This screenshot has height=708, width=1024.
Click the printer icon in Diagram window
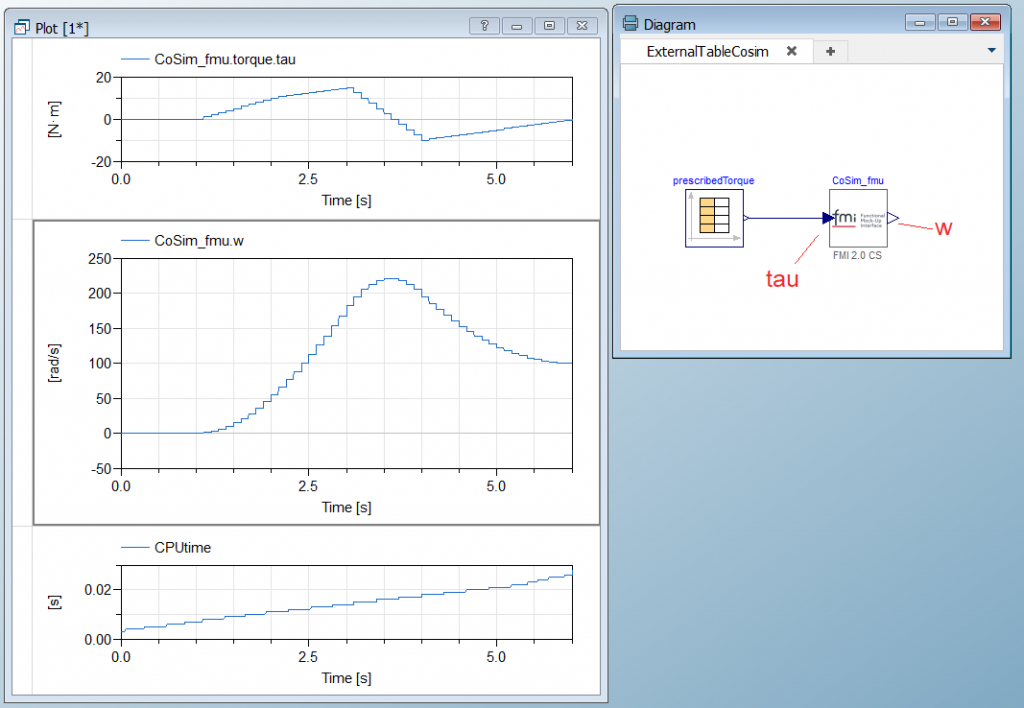[x=630, y=24]
